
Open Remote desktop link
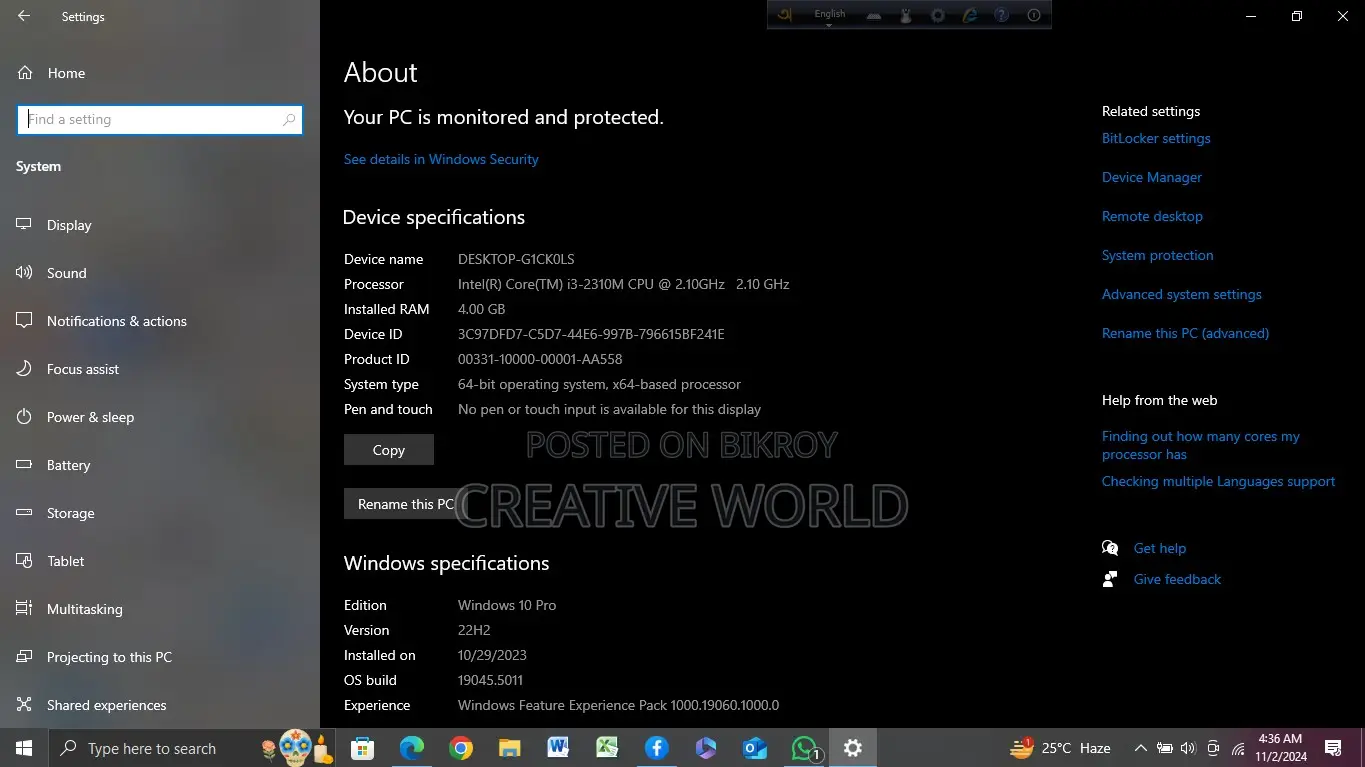click(1152, 216)
